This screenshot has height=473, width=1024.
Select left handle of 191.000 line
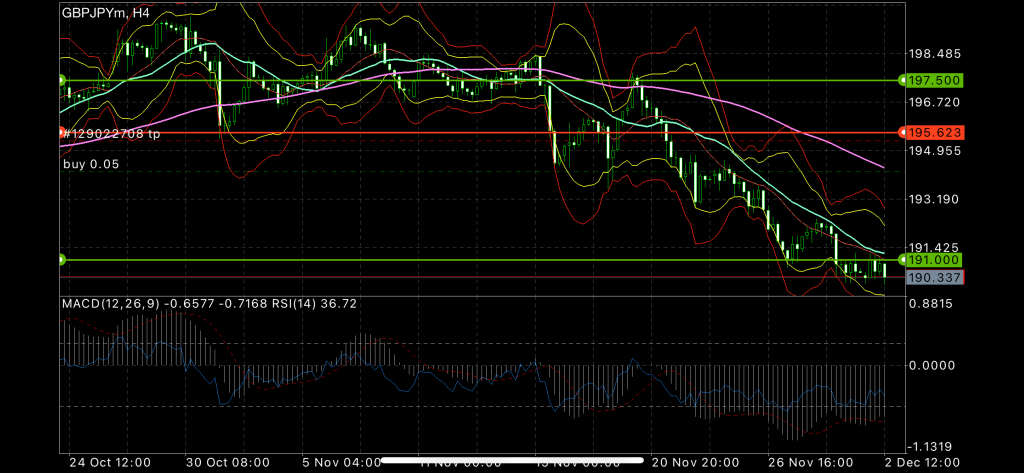62,260
